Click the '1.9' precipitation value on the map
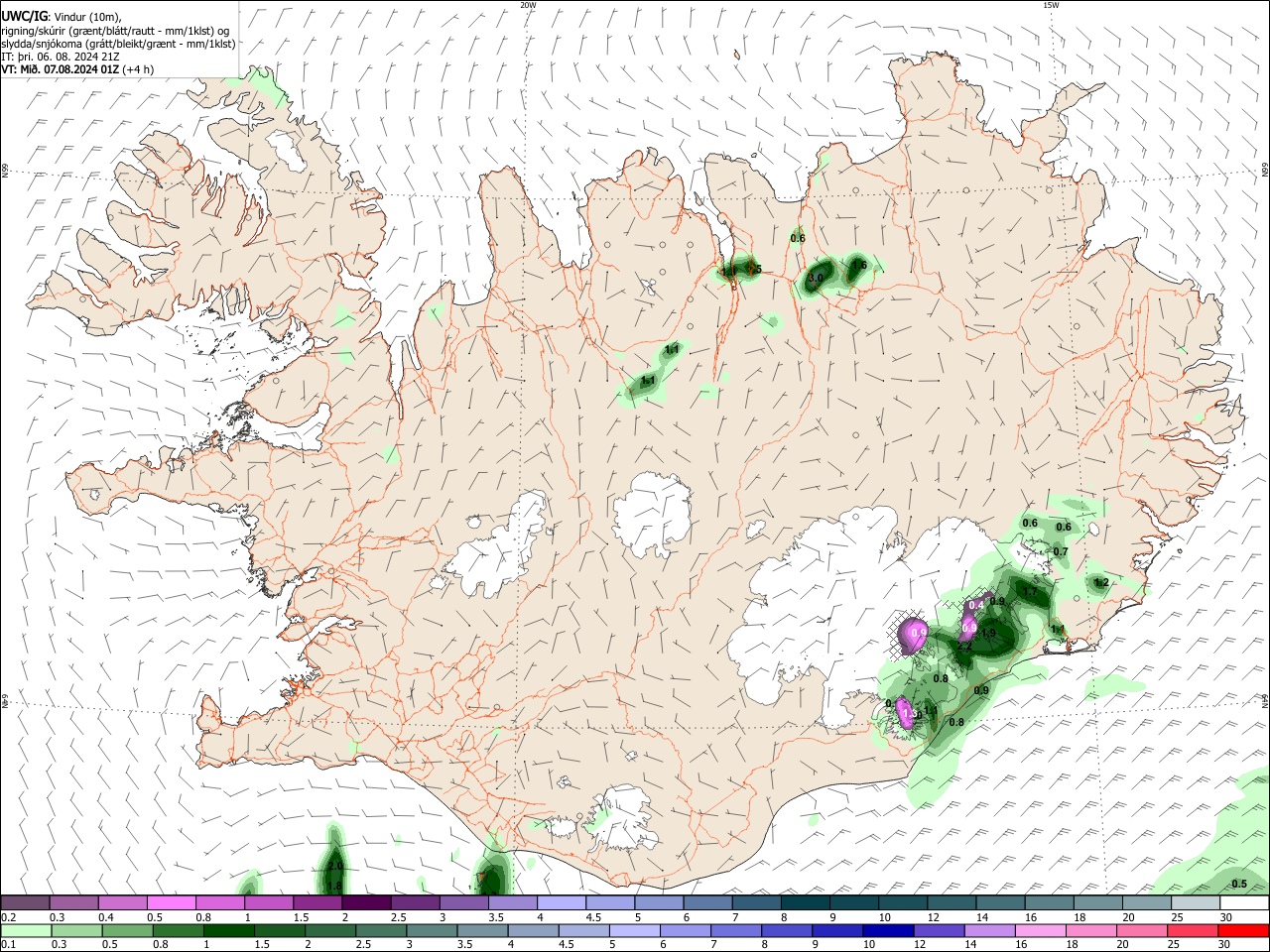The width and height of the screenshot is (1270, 952). (988, 633)
